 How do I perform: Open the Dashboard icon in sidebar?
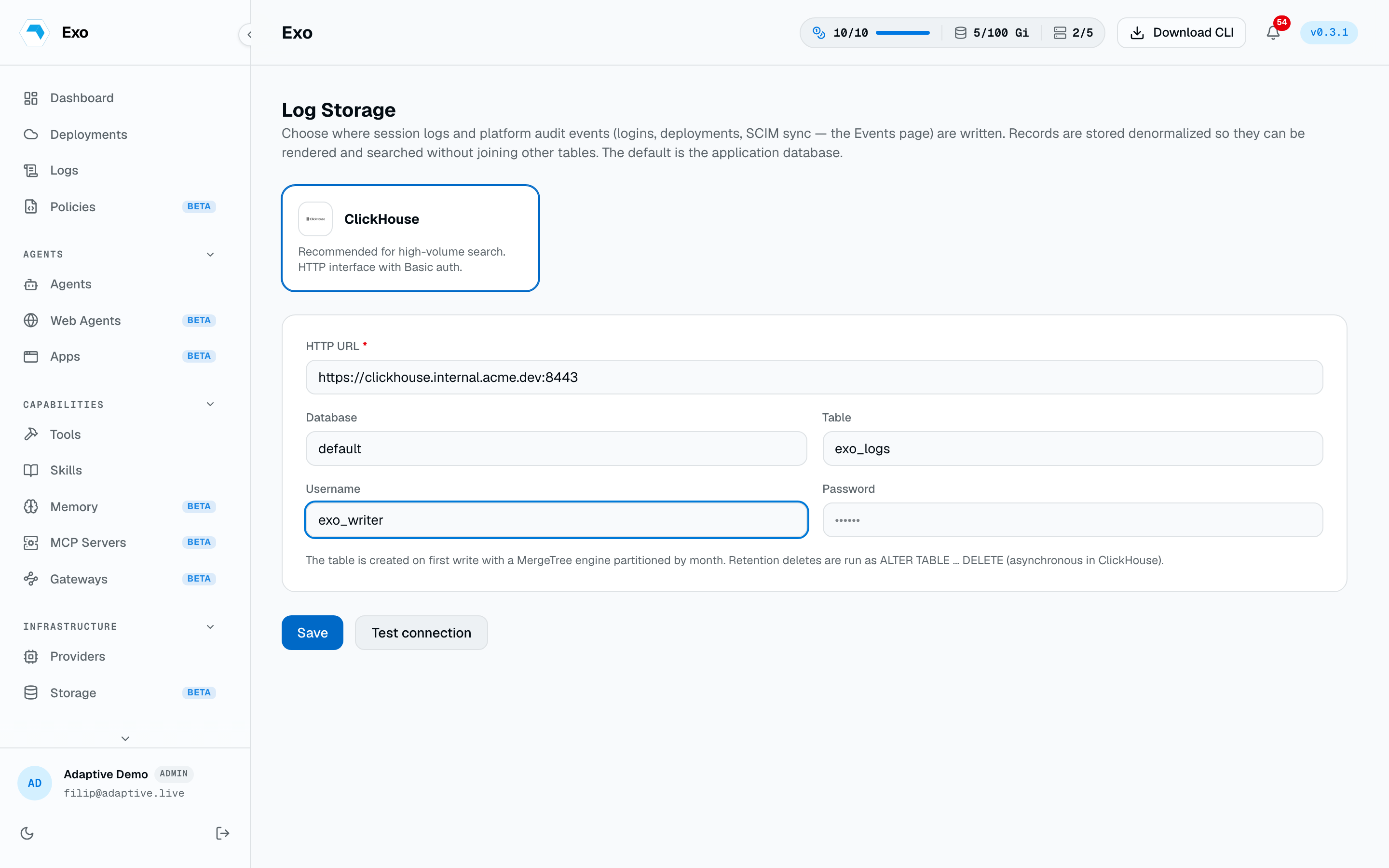click(x=31, y=98)
